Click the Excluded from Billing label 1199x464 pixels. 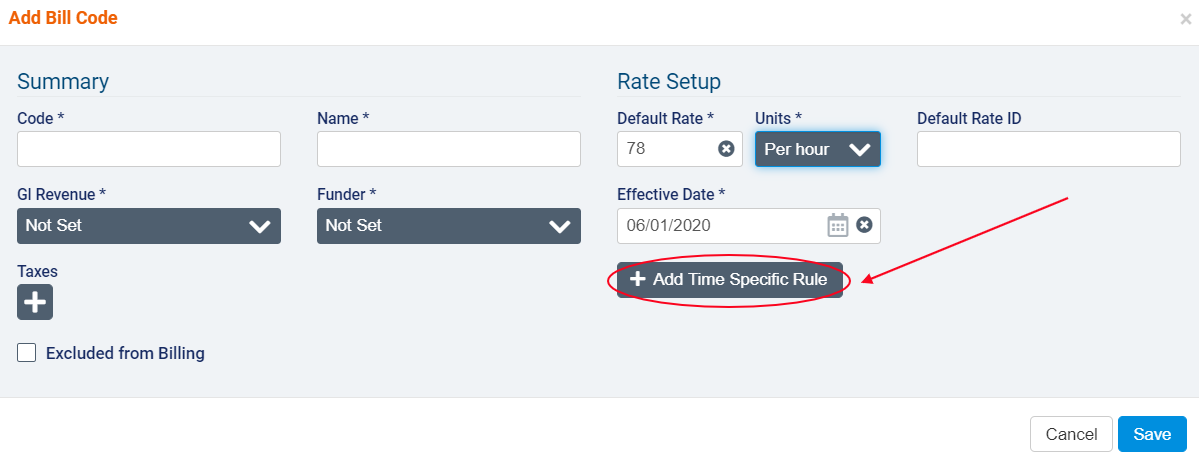click(125, 353)
